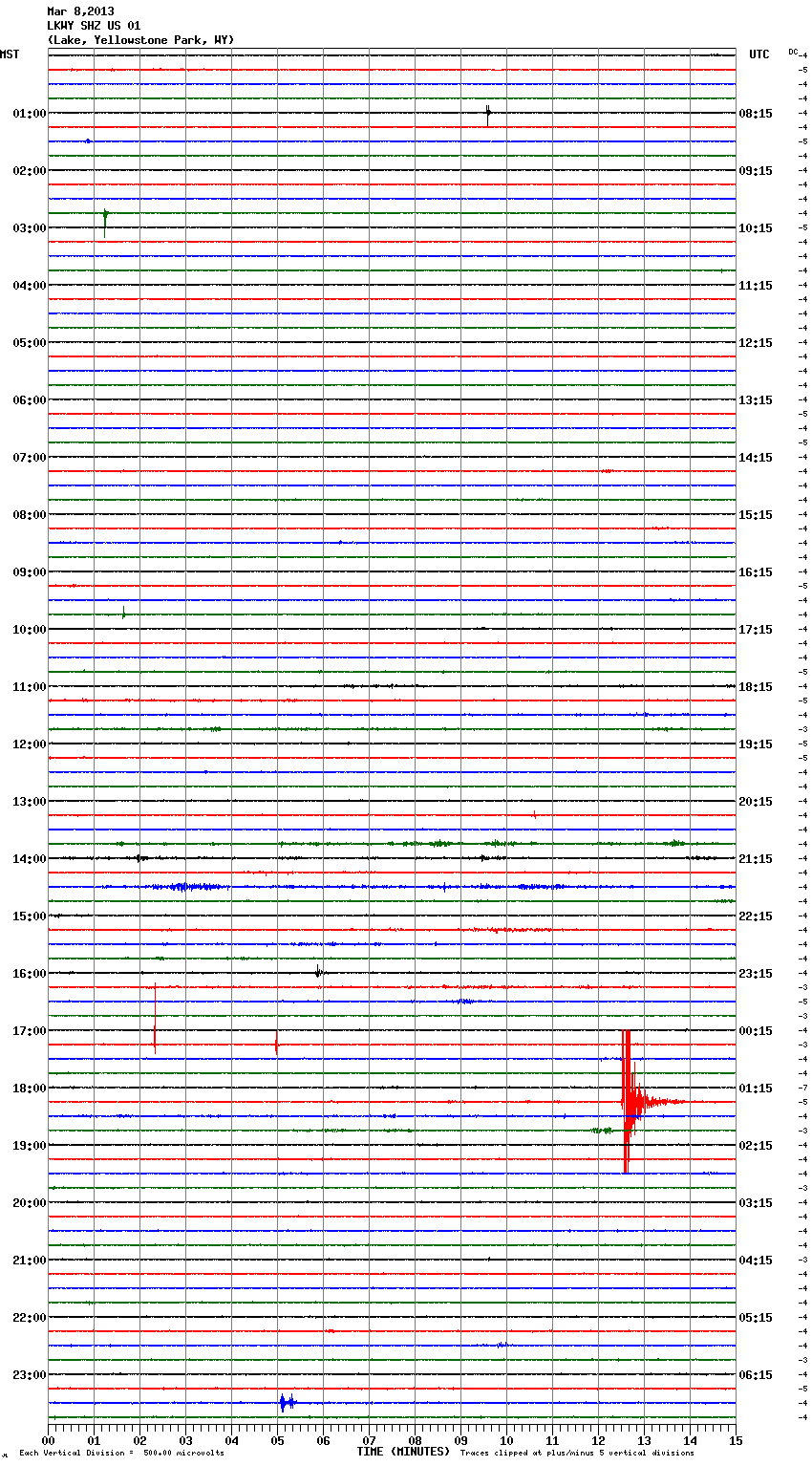Click the MST "20:00" time label
Screen dimensions: 812x1466
coord(30,1203)
